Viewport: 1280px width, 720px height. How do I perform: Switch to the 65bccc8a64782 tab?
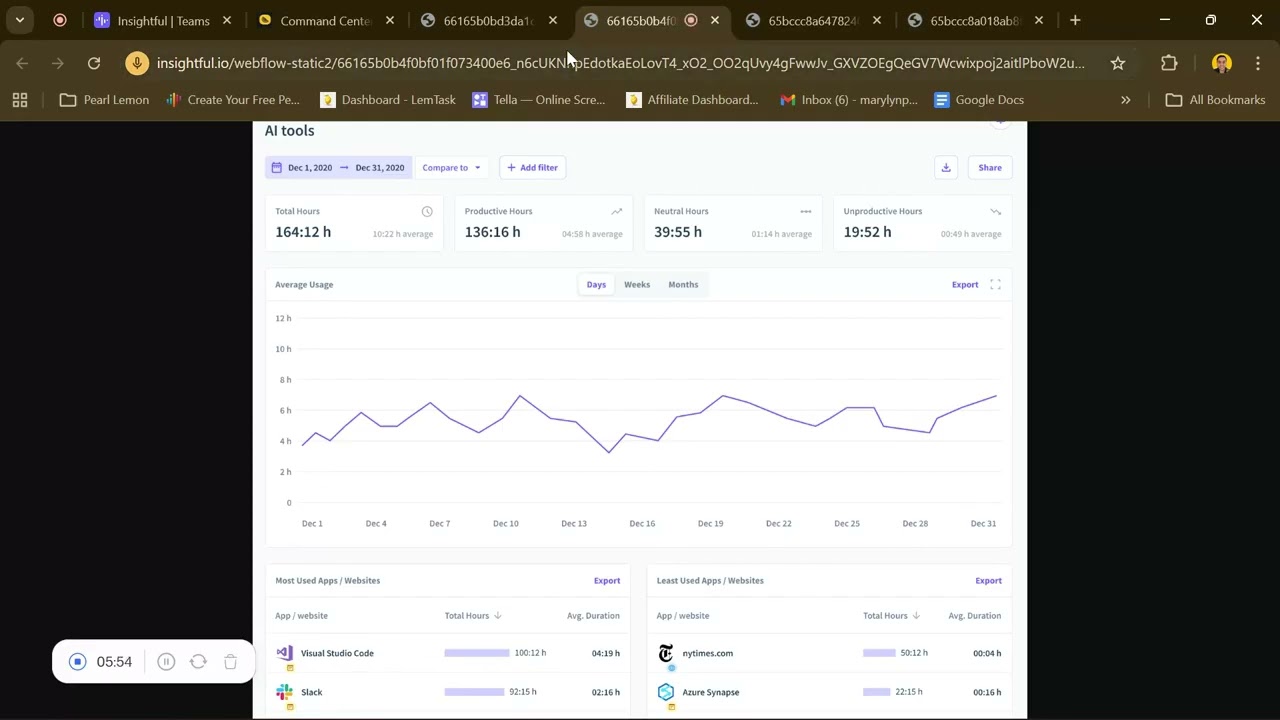coord(813,20)
